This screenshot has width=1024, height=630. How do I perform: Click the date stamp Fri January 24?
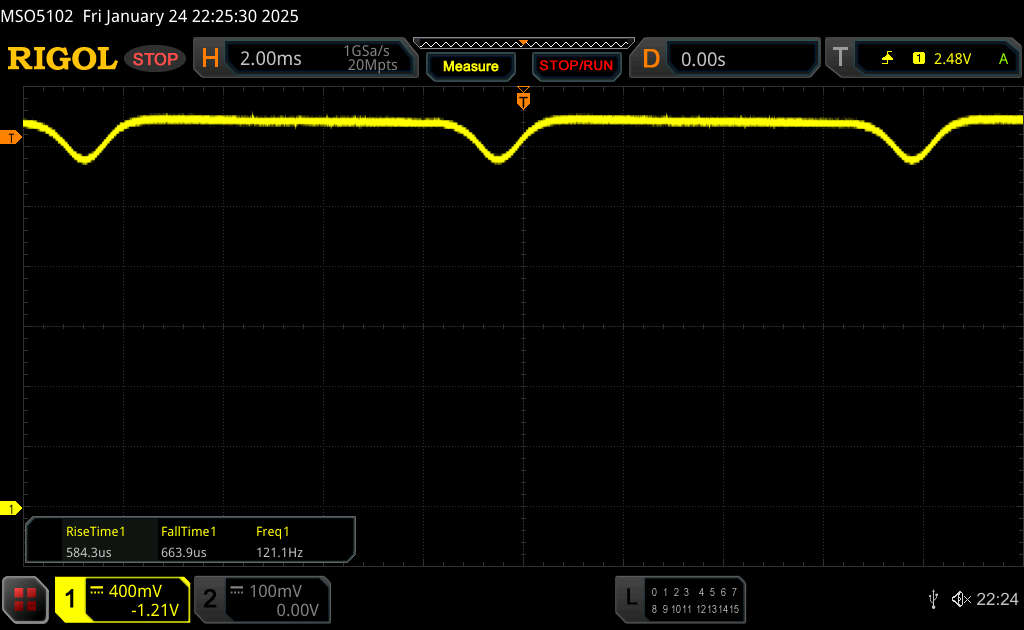click(x=135, y=16)
